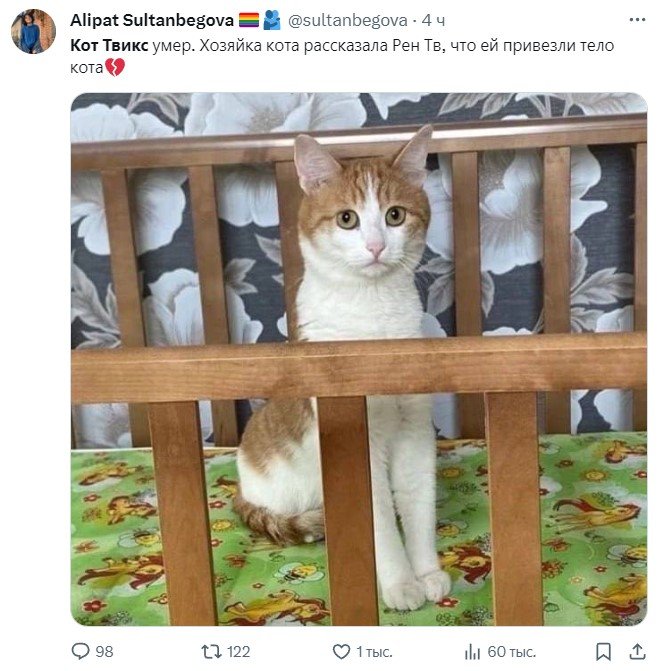Repost the tweet with the retweet arrows
This screenshot has height=671, width=665.
coord(211,652)
